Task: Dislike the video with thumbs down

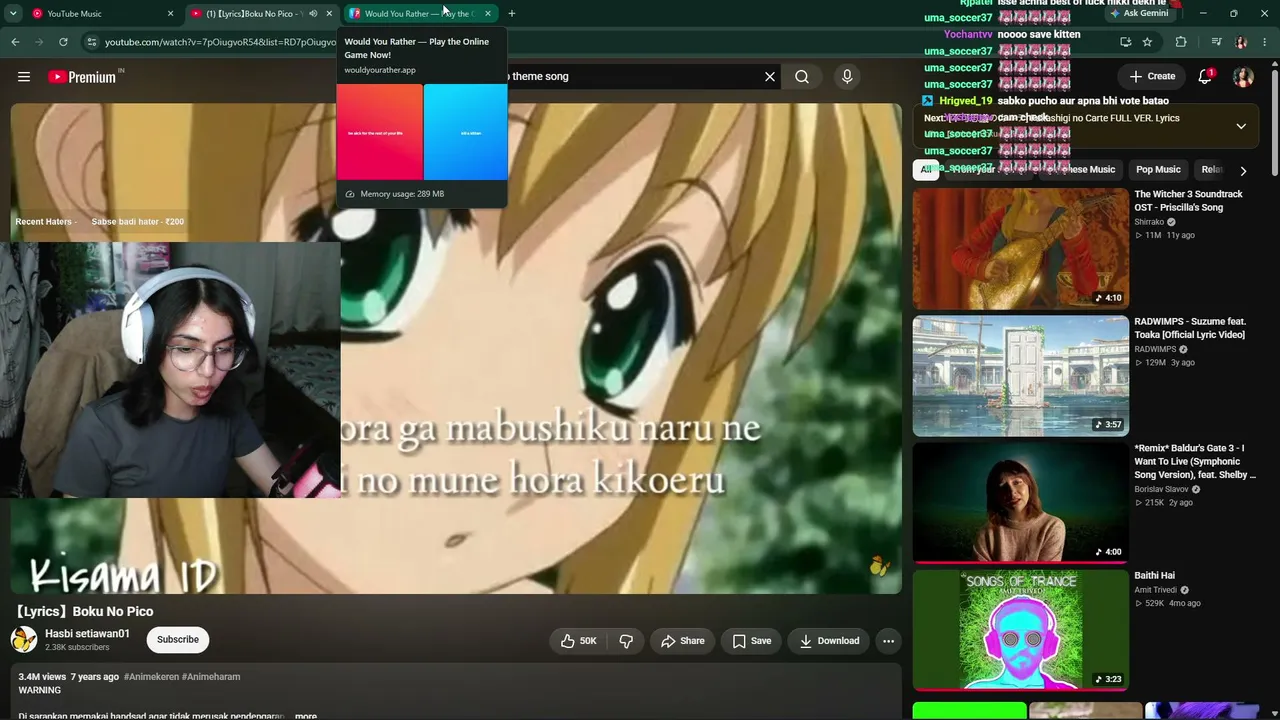Action: coord(626,641)
